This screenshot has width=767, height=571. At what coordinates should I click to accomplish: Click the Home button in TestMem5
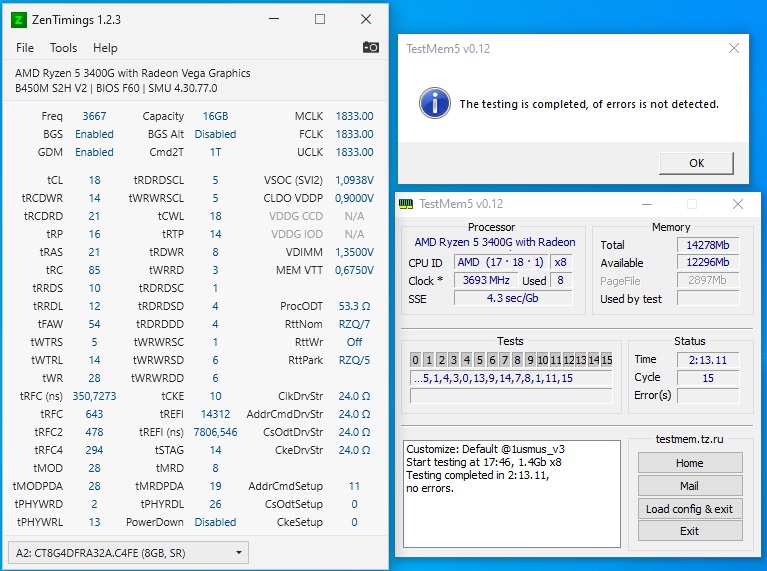point(690,463)
